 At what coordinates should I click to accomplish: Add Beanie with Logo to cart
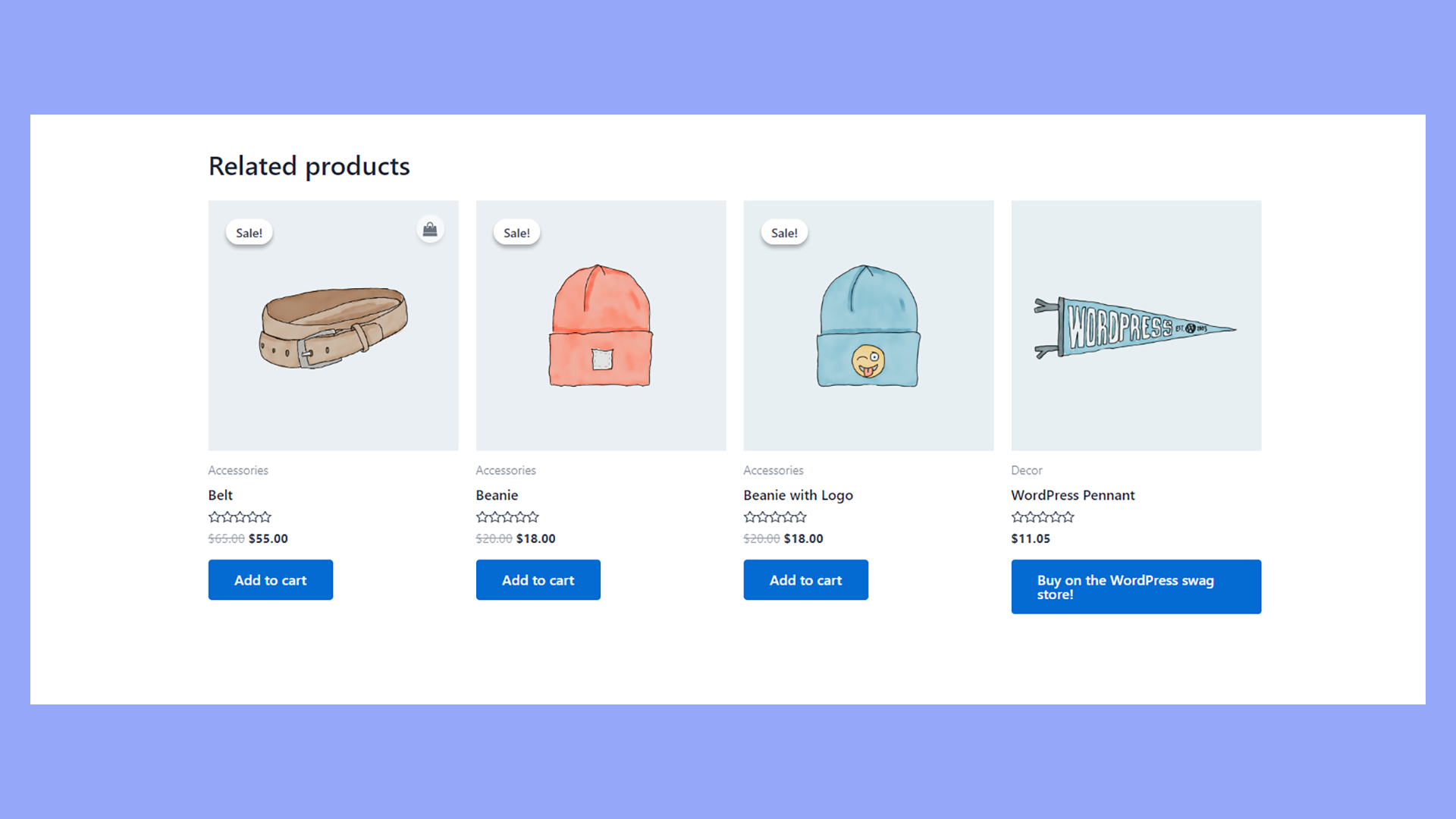tap(806, 580)
